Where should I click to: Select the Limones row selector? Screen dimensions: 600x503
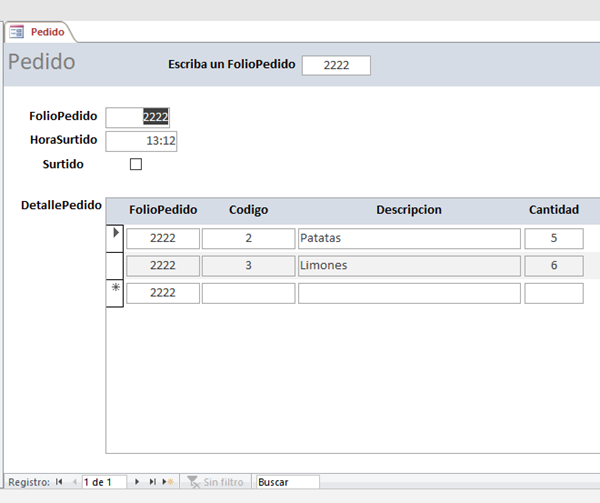pyautogui.click(x=115, y=265)
